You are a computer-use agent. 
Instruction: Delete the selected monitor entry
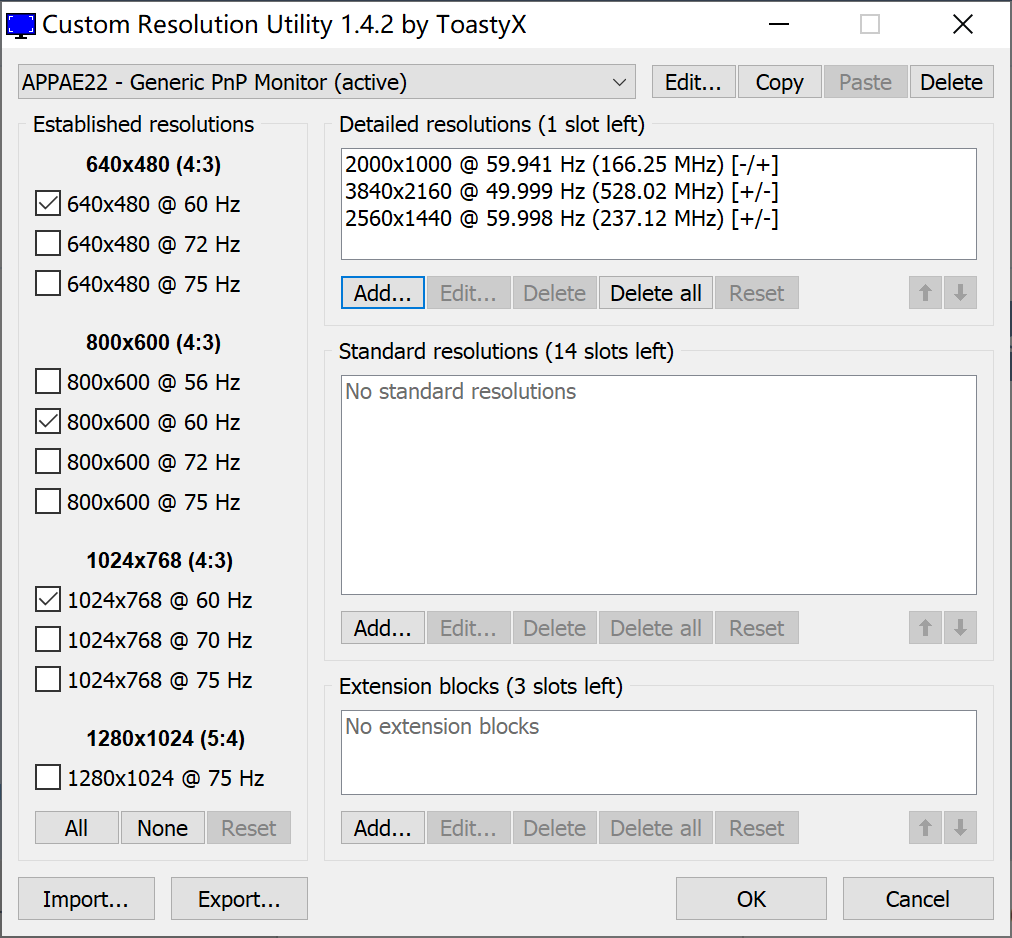tap(951, 82)
